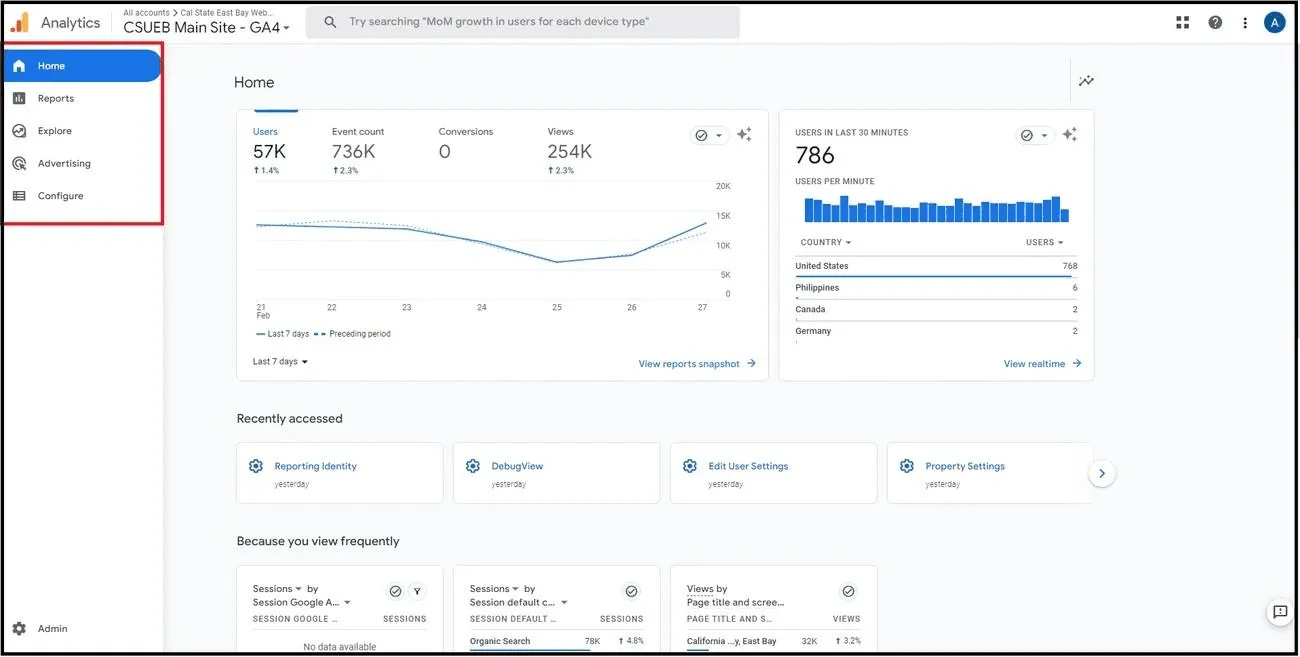This screenshot has height=657, width=1300.
Task: Open the CSUEB Main Site - GA4 property selector
Action: (x=206, y=28)
